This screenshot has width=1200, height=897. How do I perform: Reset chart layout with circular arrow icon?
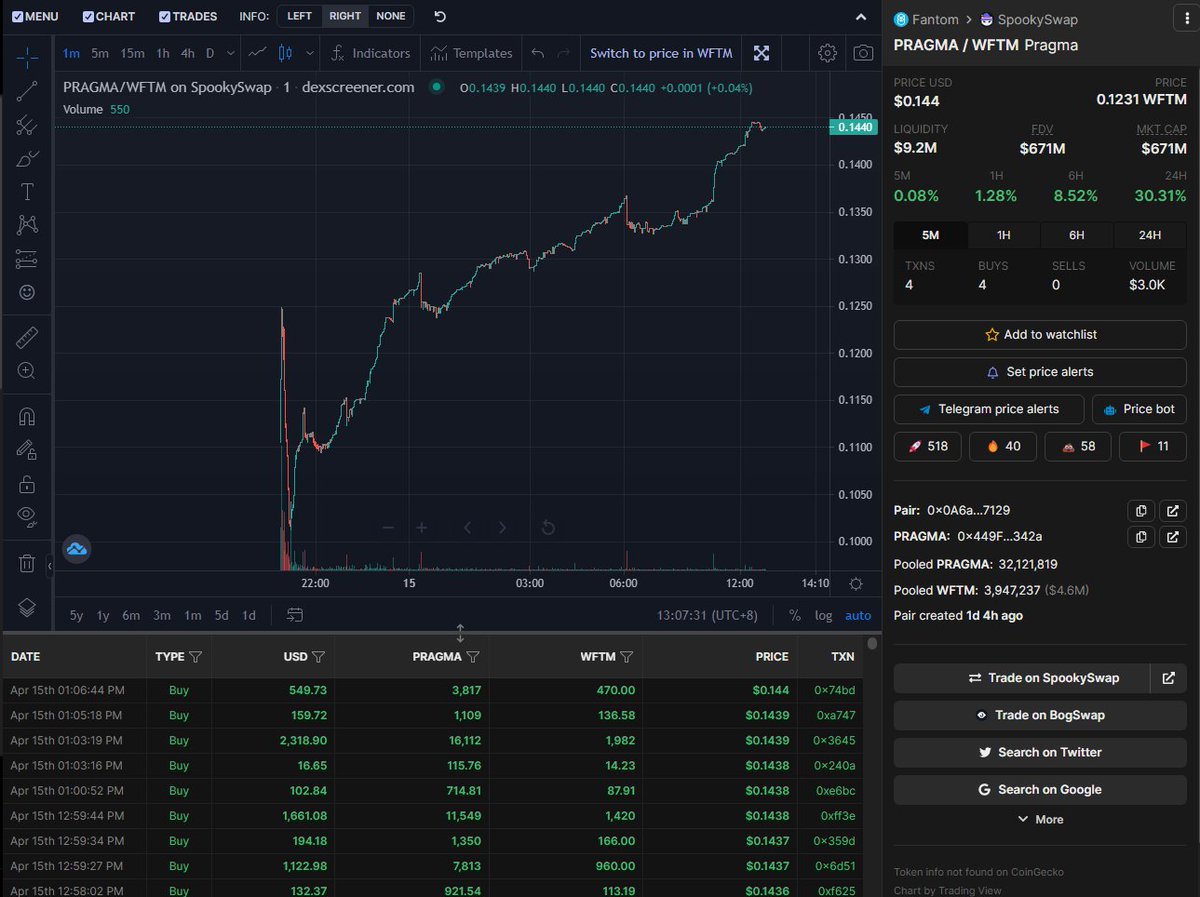point(441,16)
